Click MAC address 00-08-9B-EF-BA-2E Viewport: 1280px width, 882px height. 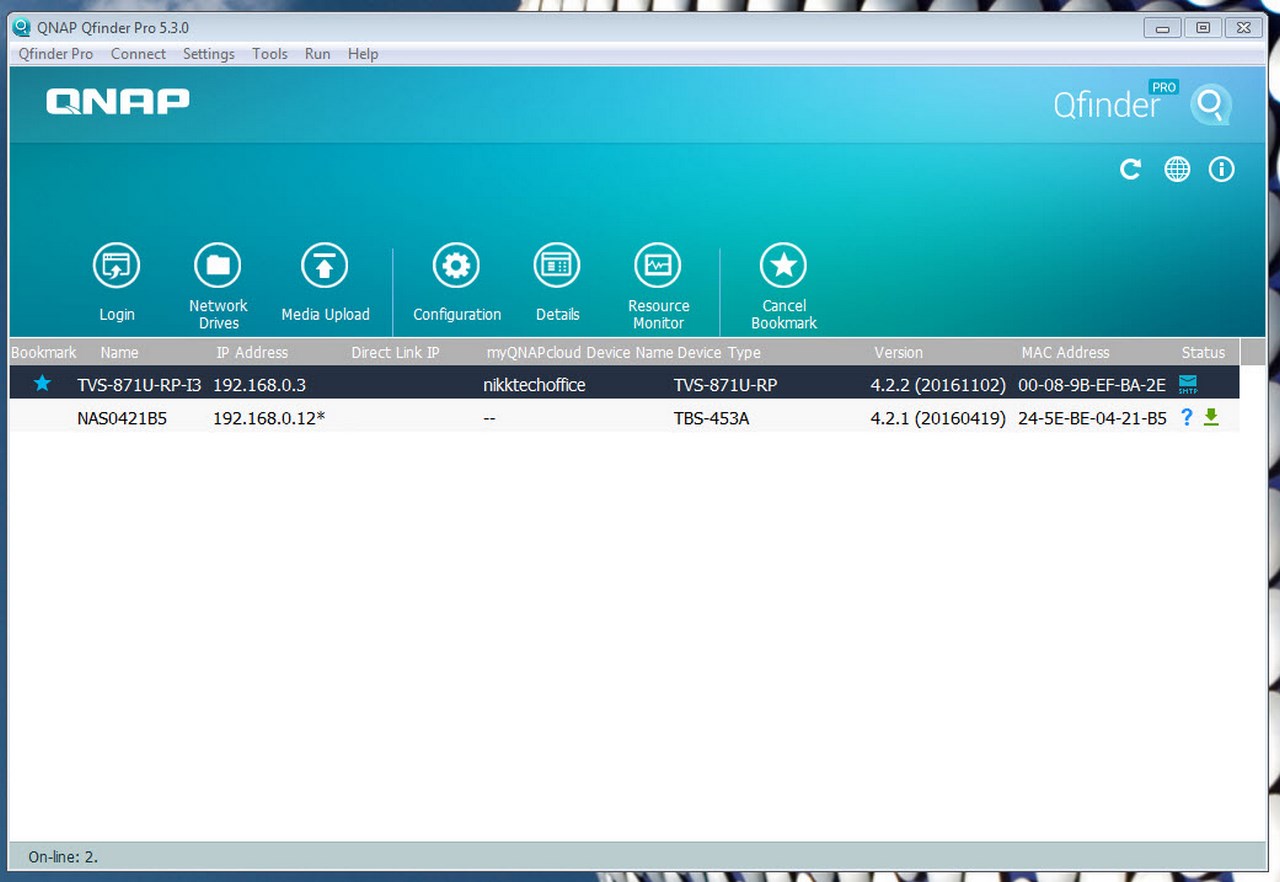click(x=1092, y=384)
